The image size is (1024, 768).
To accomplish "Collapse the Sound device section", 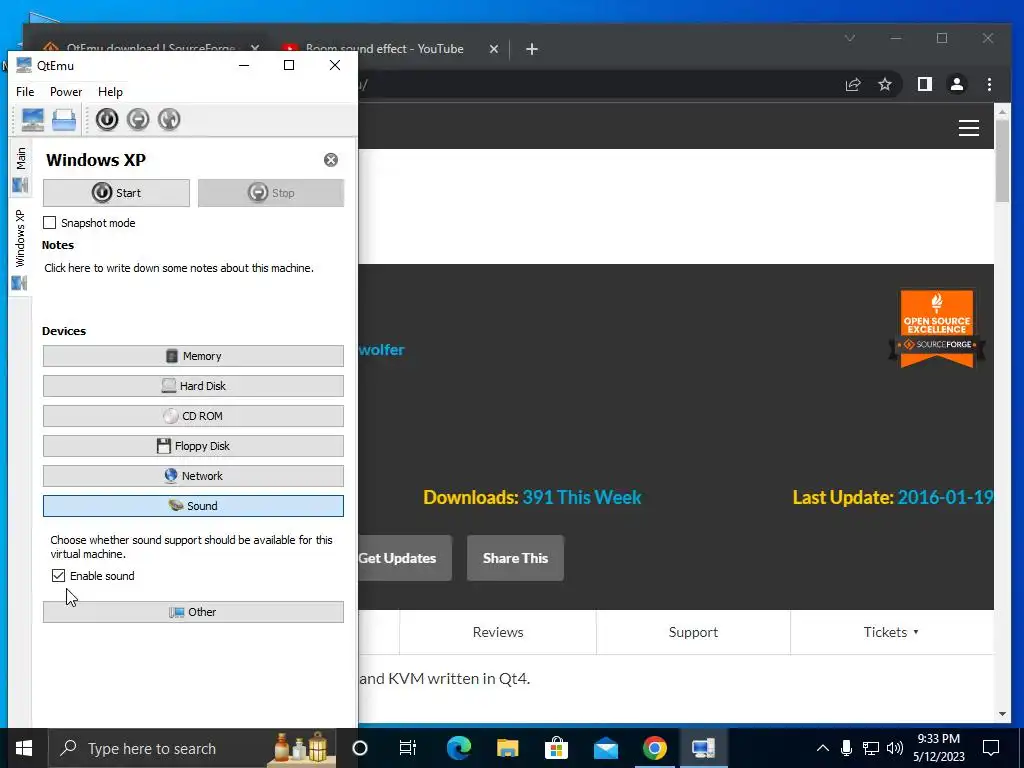I will point(193,506).
